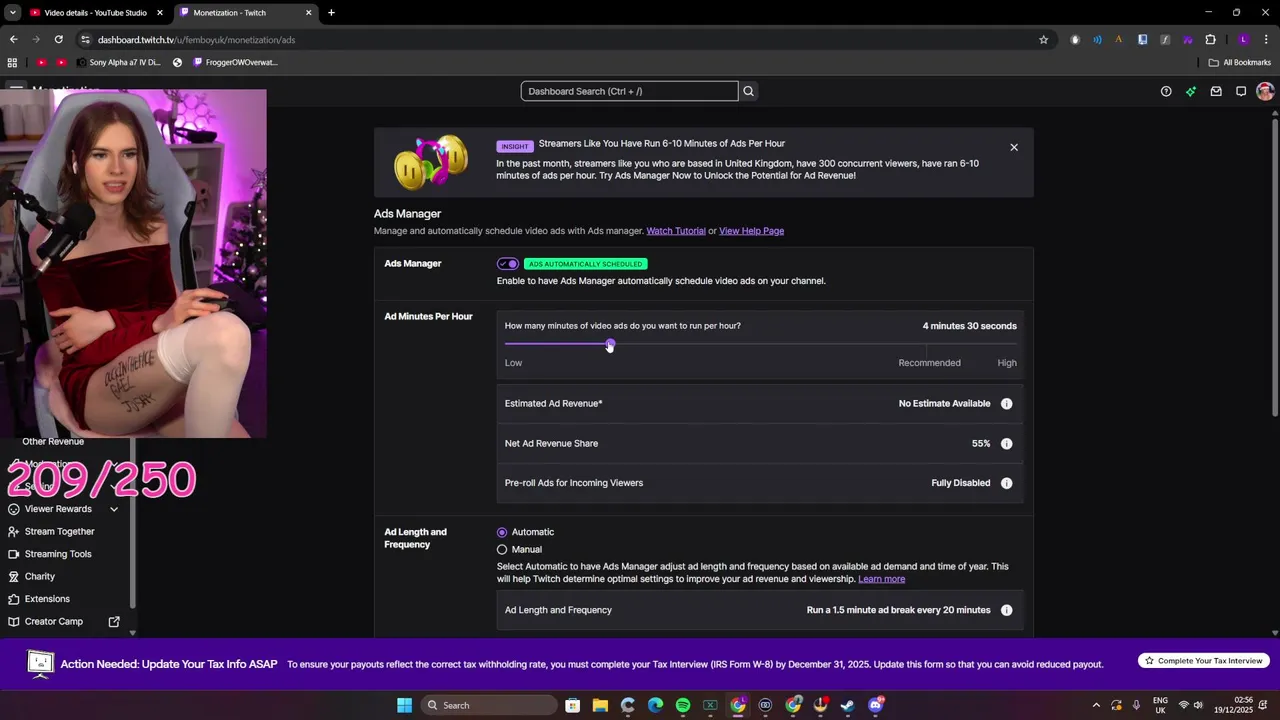The width and height of the screenshot is (1280, 720).
Task: Open the ENG UK language indicator
Action: (1160, 705)
